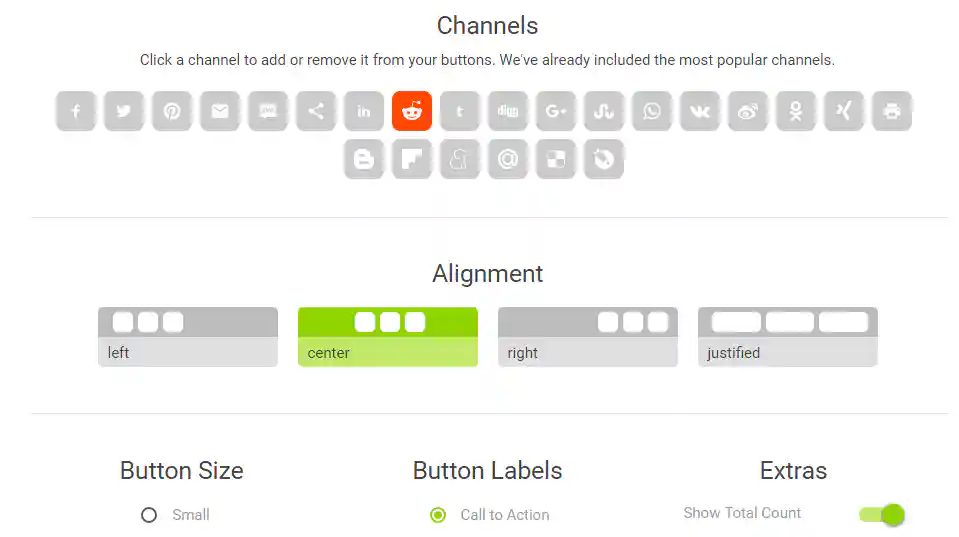The width and height of the screenshot is (959, 537).
Task: Add the Twitter channel button
Action: tap(124, 111)
